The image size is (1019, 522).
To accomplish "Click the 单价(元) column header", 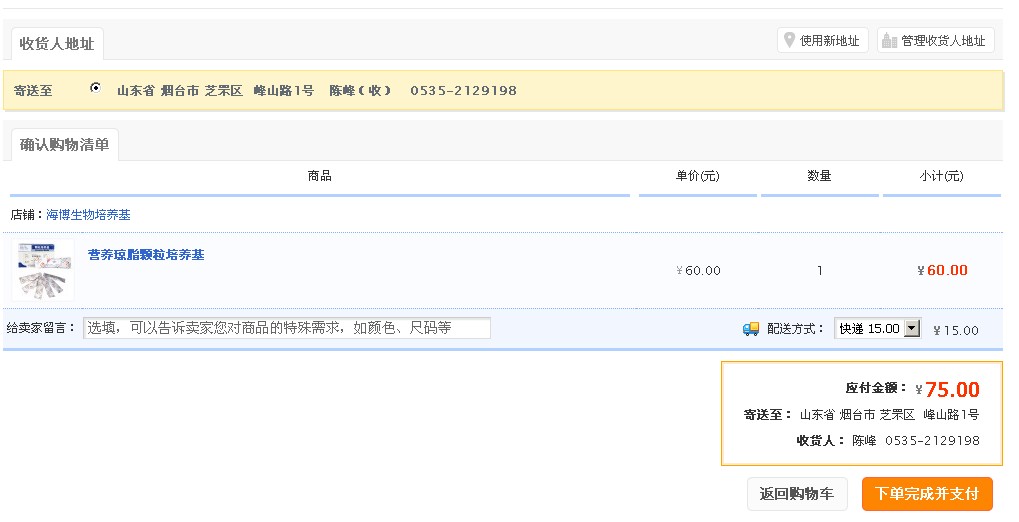I will pyautogui.click(x=697, y=176).
